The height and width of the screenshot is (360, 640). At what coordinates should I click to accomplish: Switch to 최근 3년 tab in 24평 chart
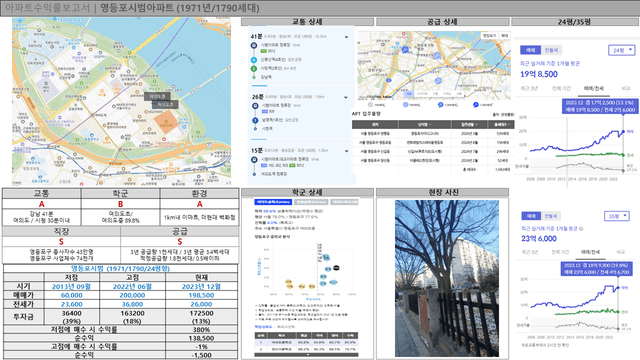click(529, 88)
